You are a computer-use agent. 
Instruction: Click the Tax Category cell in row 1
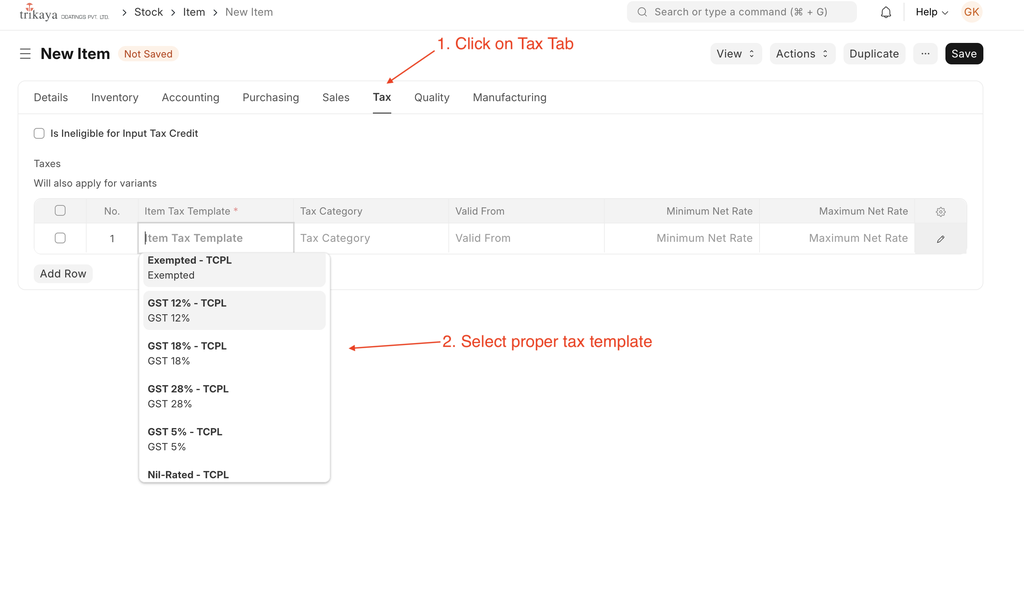[371, 238]
